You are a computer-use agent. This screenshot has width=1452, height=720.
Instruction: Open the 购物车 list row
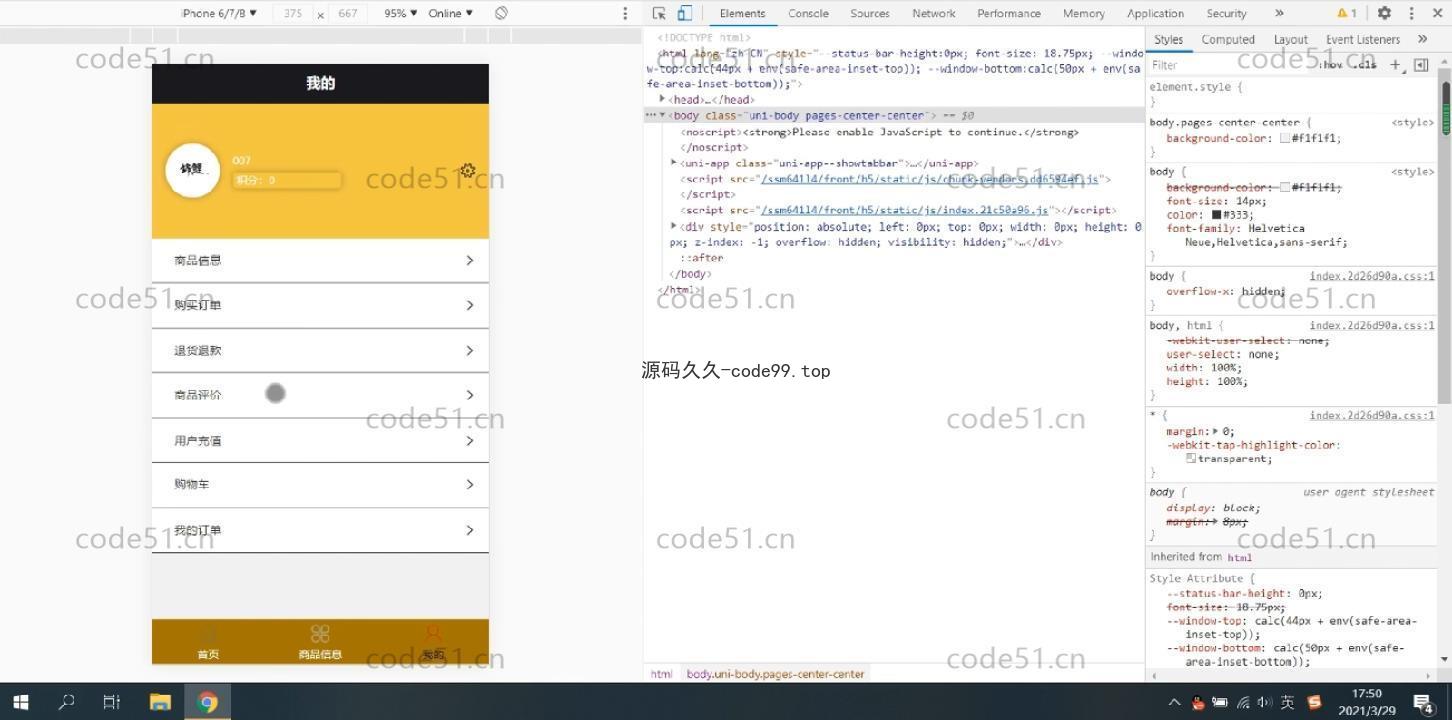(320, 485)
